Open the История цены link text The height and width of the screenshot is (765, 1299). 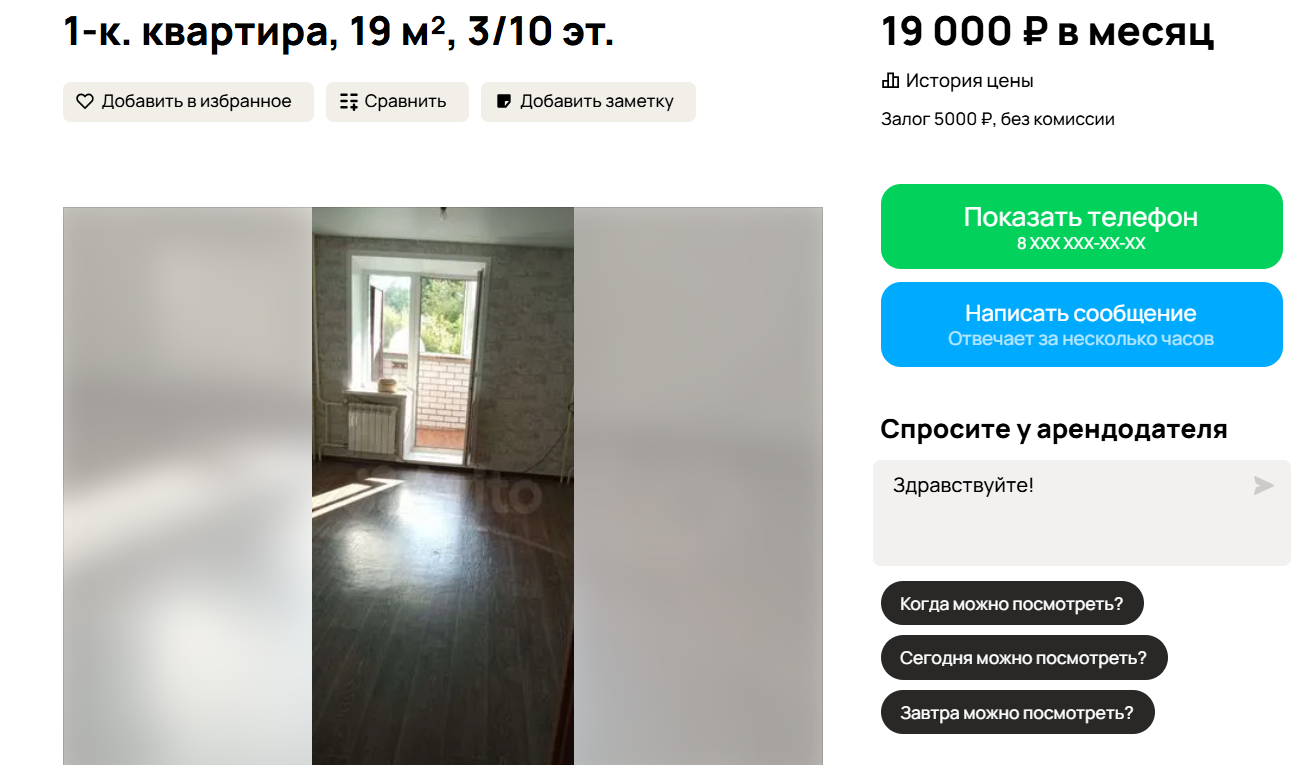point(969,81)
